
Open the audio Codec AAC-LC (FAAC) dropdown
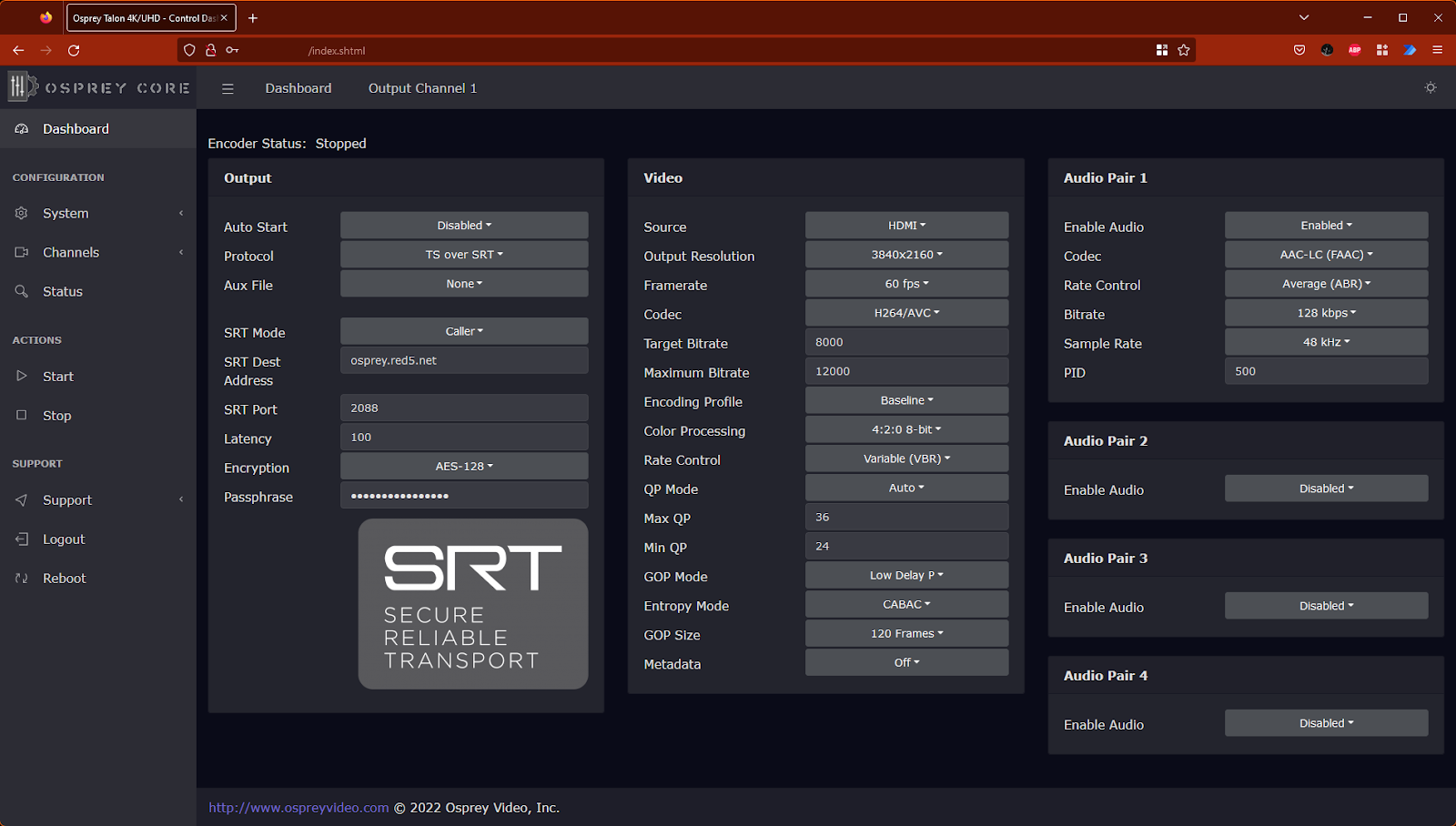point(1326,255)
